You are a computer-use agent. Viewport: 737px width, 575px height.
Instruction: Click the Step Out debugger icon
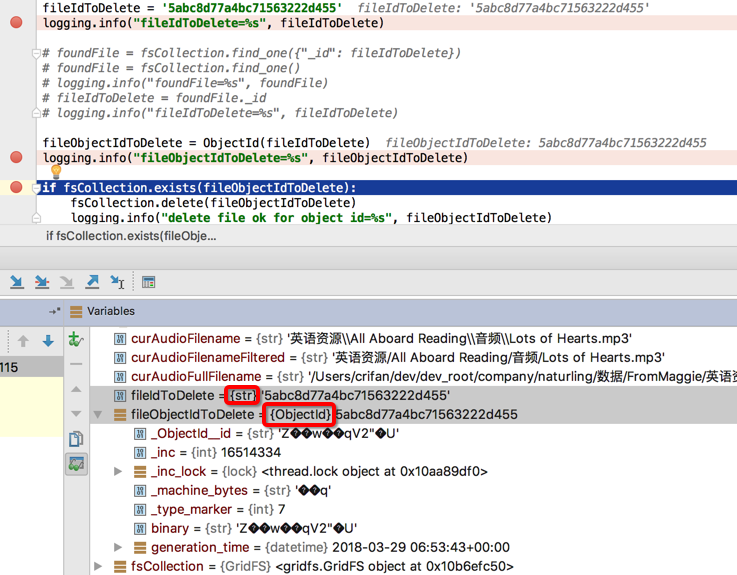tap(92, 282)
